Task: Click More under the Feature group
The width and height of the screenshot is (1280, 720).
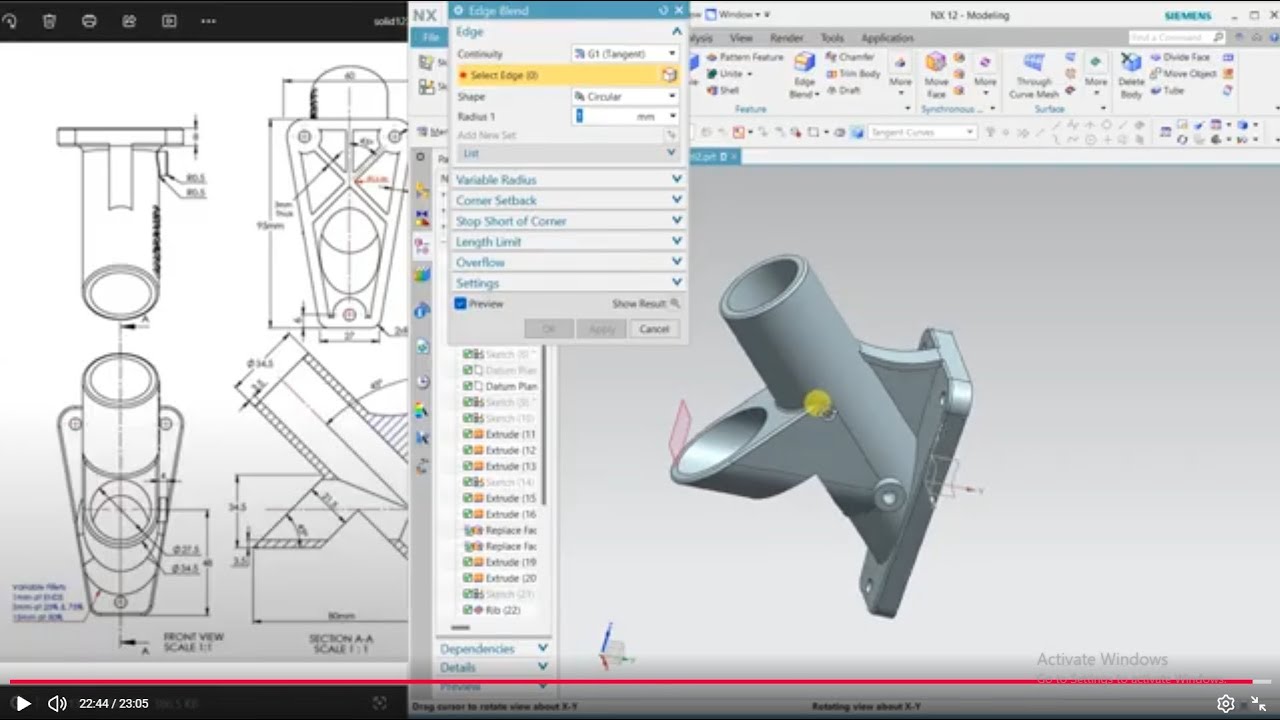Action: 900,76
